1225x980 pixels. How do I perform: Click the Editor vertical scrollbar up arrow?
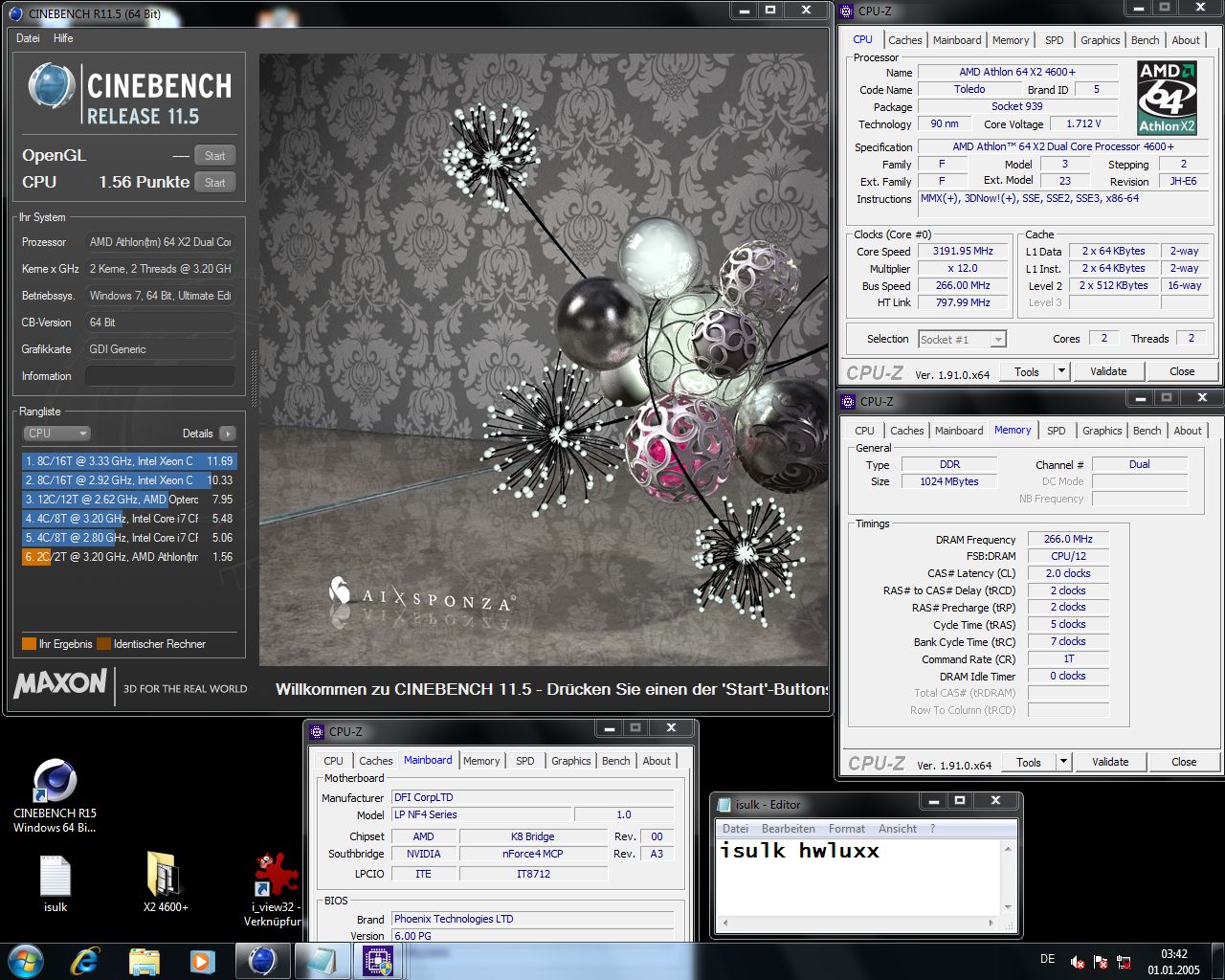[1008, 848]
